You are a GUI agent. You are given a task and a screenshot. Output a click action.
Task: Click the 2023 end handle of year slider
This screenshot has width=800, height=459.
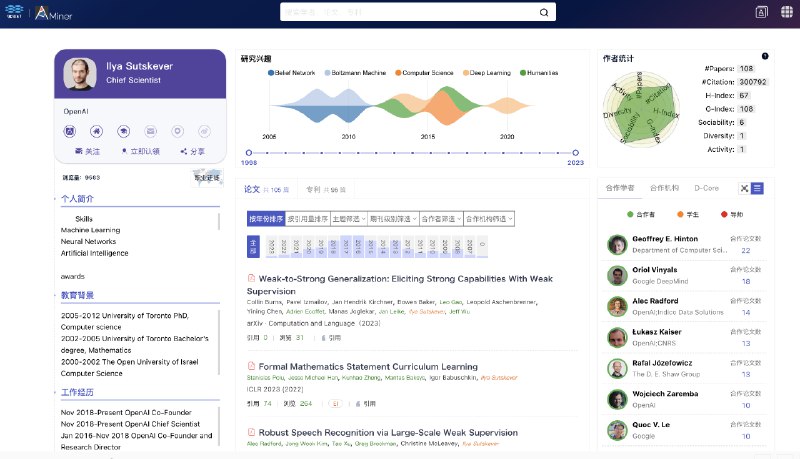pyautogui.click(x=576, y=152)
